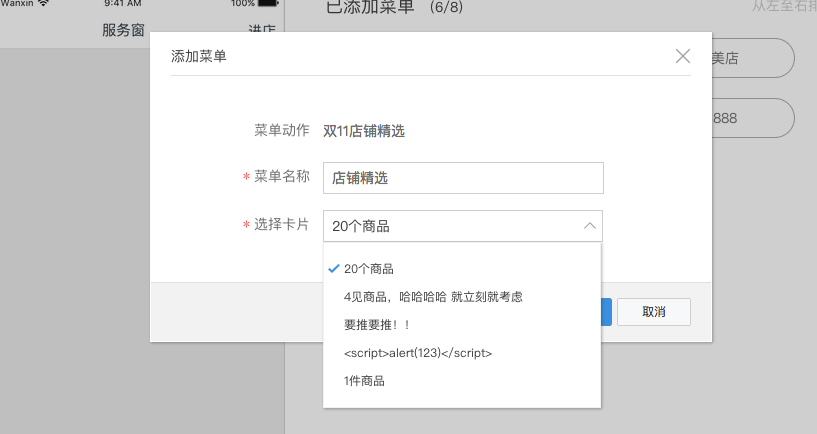Tap the 进店 menu in phone preview

tap(261, 30)
